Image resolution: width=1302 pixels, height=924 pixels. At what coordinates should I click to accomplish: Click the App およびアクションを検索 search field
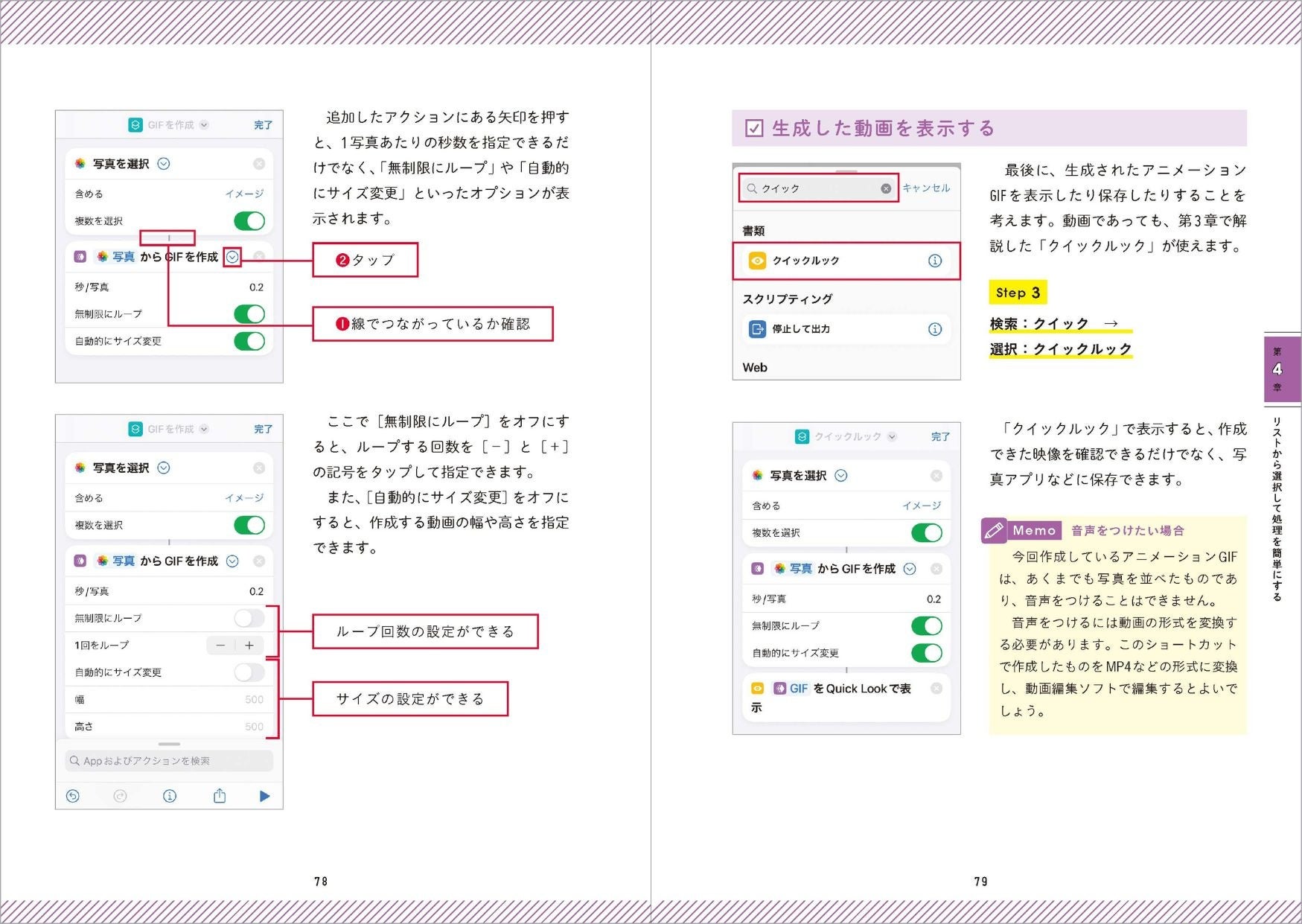click(x=169, y=761)
